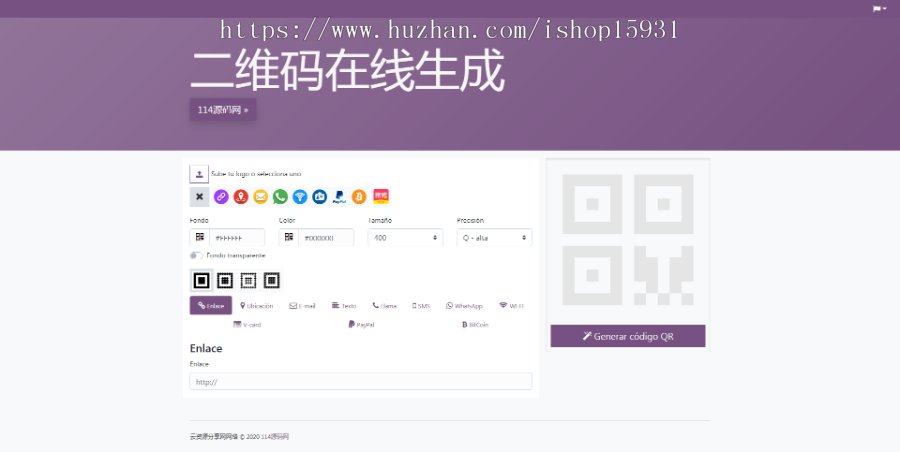Choose the dark blue contact card logo
This screenshot has height=452, width=900.
pyautogui.click(x=320, y=197)
